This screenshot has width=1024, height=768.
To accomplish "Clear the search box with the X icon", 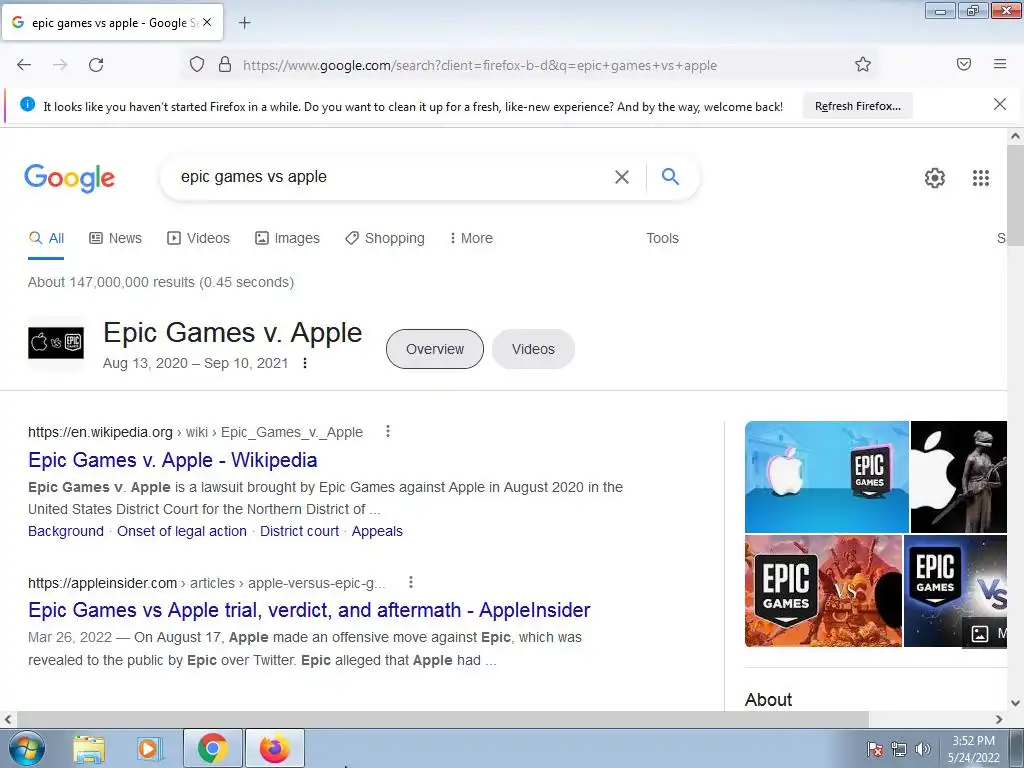I will (x=622, y=177).
